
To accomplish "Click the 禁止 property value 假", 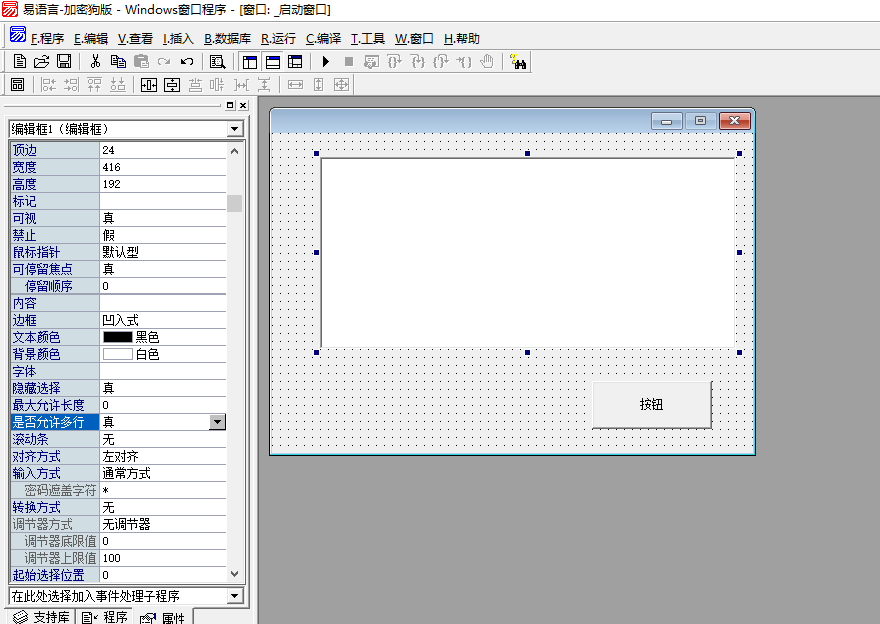I will 163,235.
